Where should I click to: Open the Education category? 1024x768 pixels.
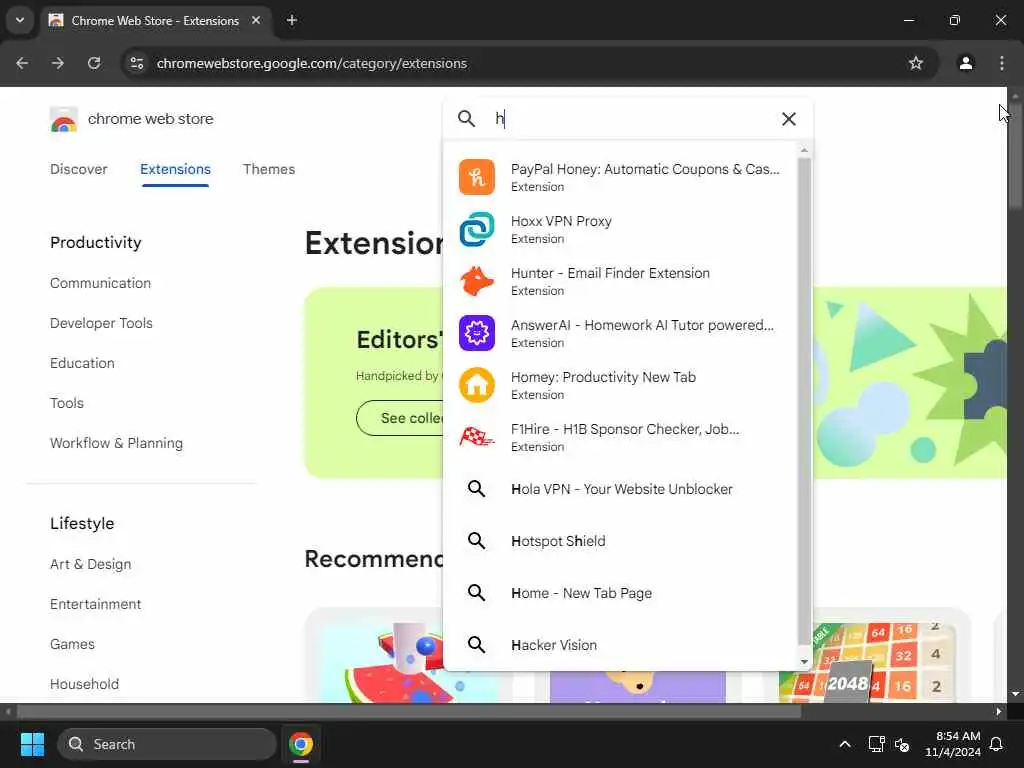[82, 363]
